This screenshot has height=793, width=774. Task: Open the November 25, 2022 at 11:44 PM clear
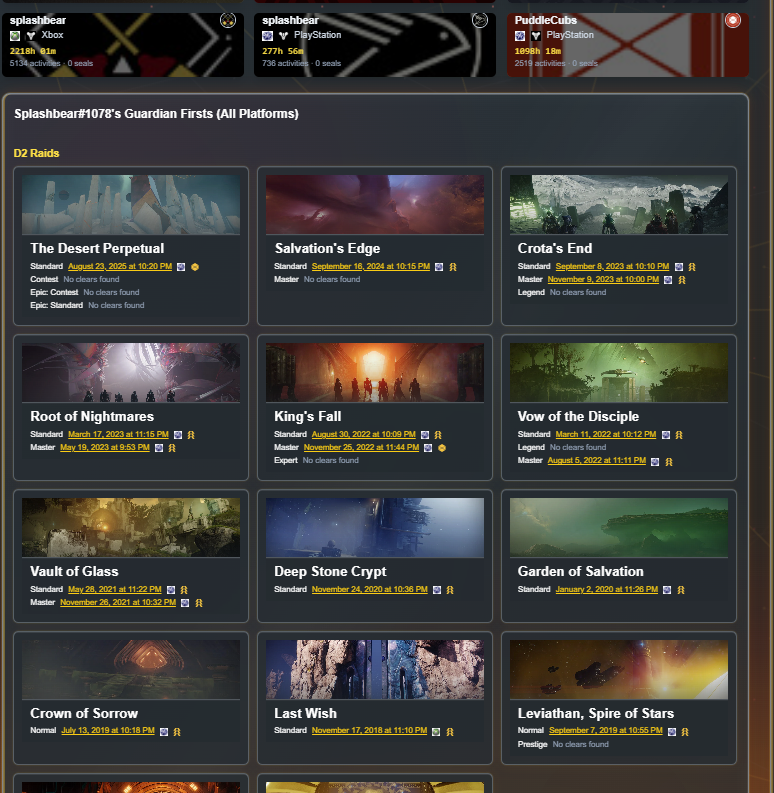click(x=361, y=448)
